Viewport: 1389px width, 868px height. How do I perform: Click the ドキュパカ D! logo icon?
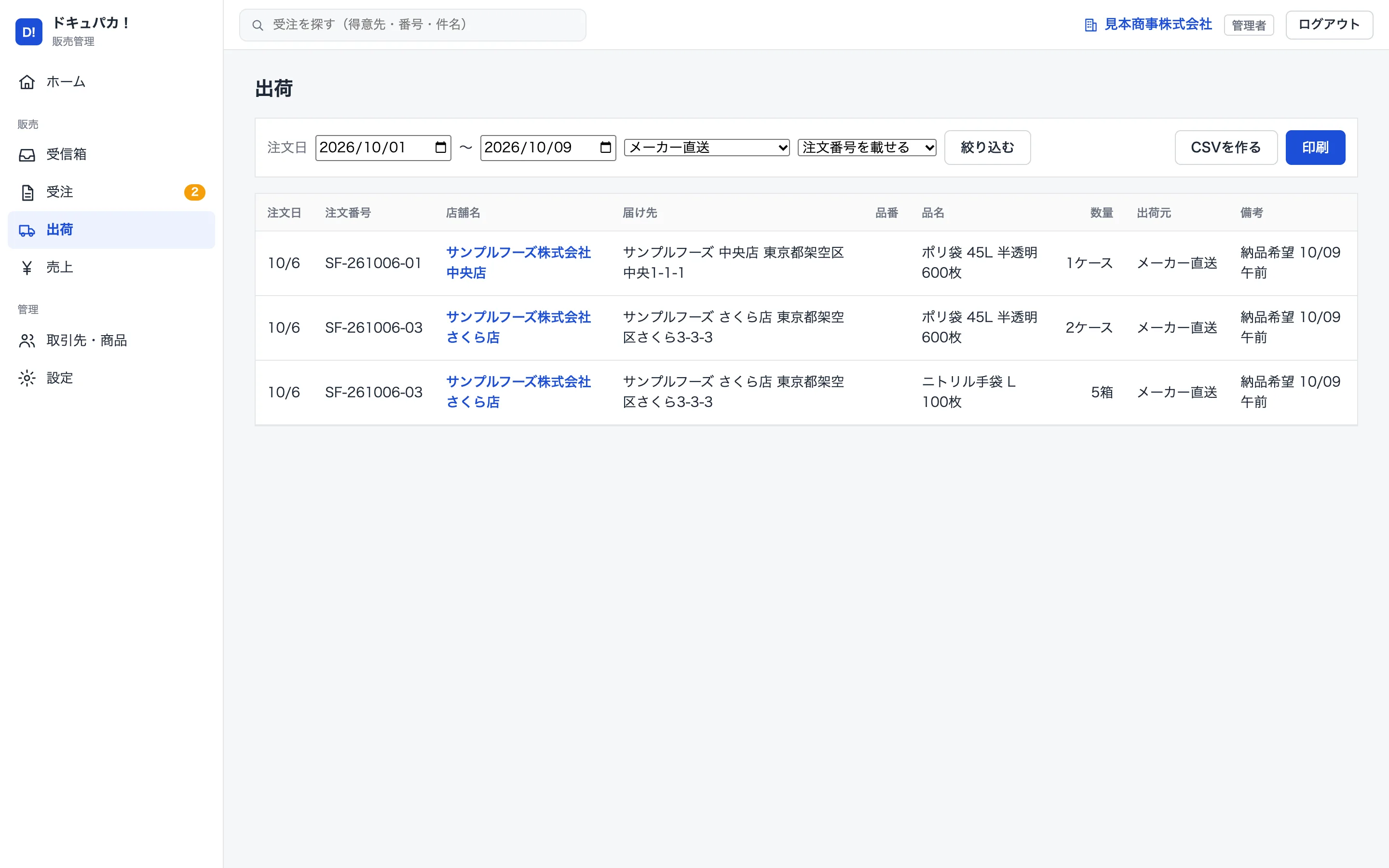pyautogui.click(x=29, y=31)
